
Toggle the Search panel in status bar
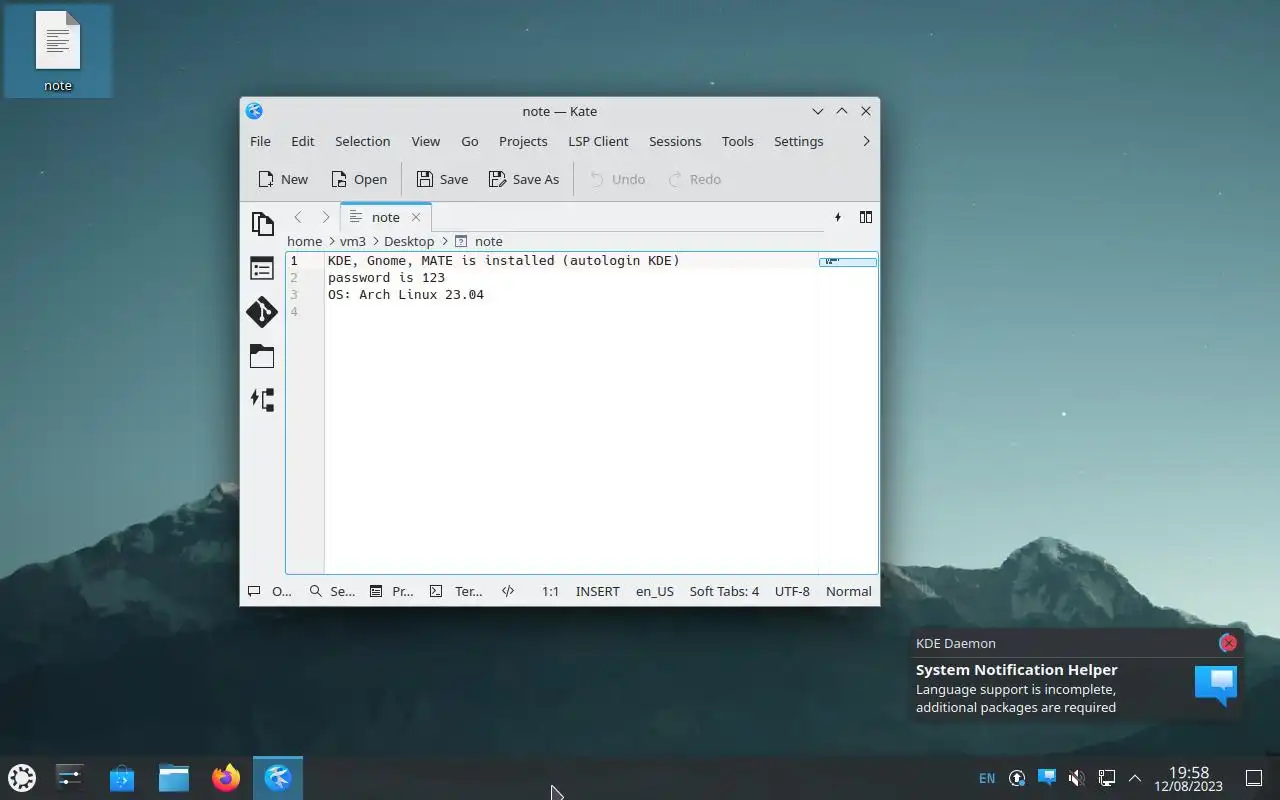tap(332, 591)
